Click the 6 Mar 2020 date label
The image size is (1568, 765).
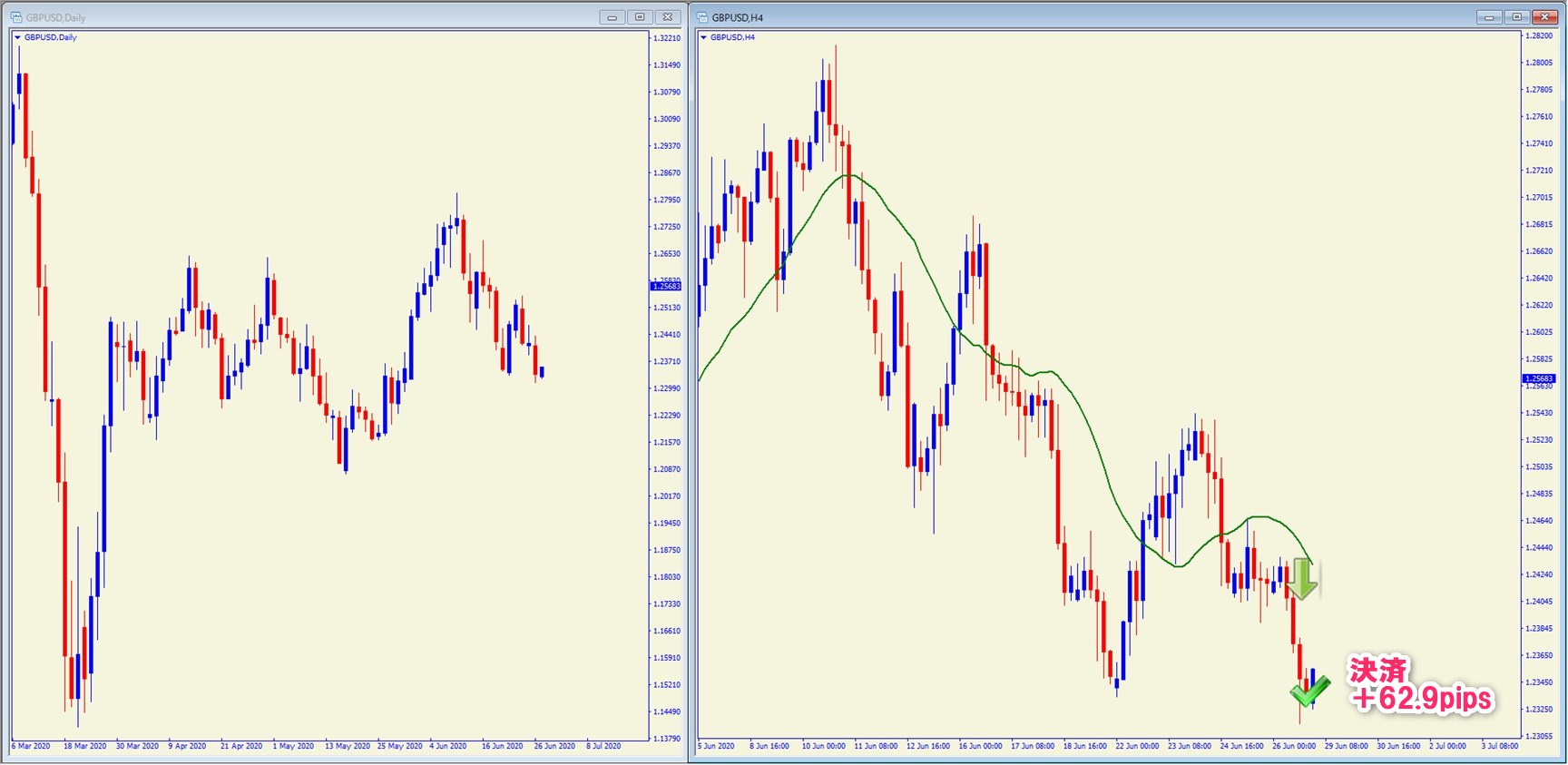click(31, 746)
